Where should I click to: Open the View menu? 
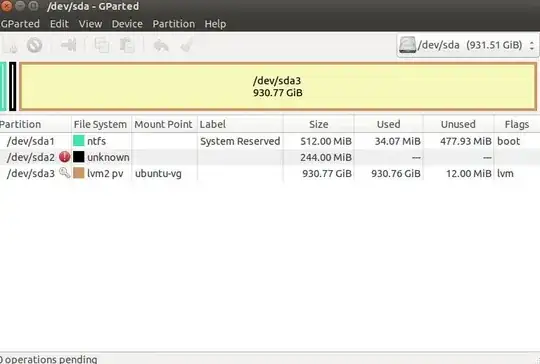point(90,24)
